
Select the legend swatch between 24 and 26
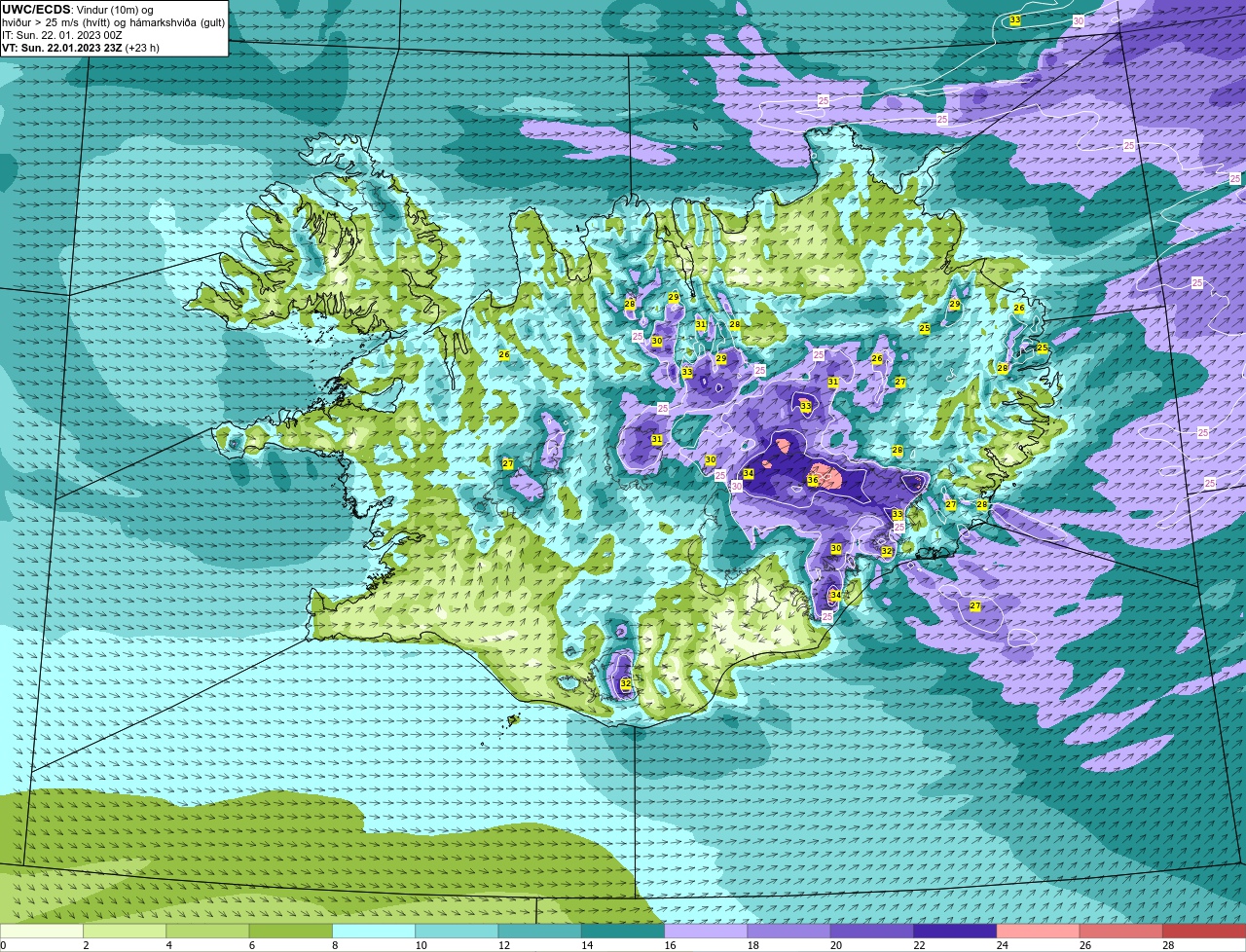coord(1039,932)
